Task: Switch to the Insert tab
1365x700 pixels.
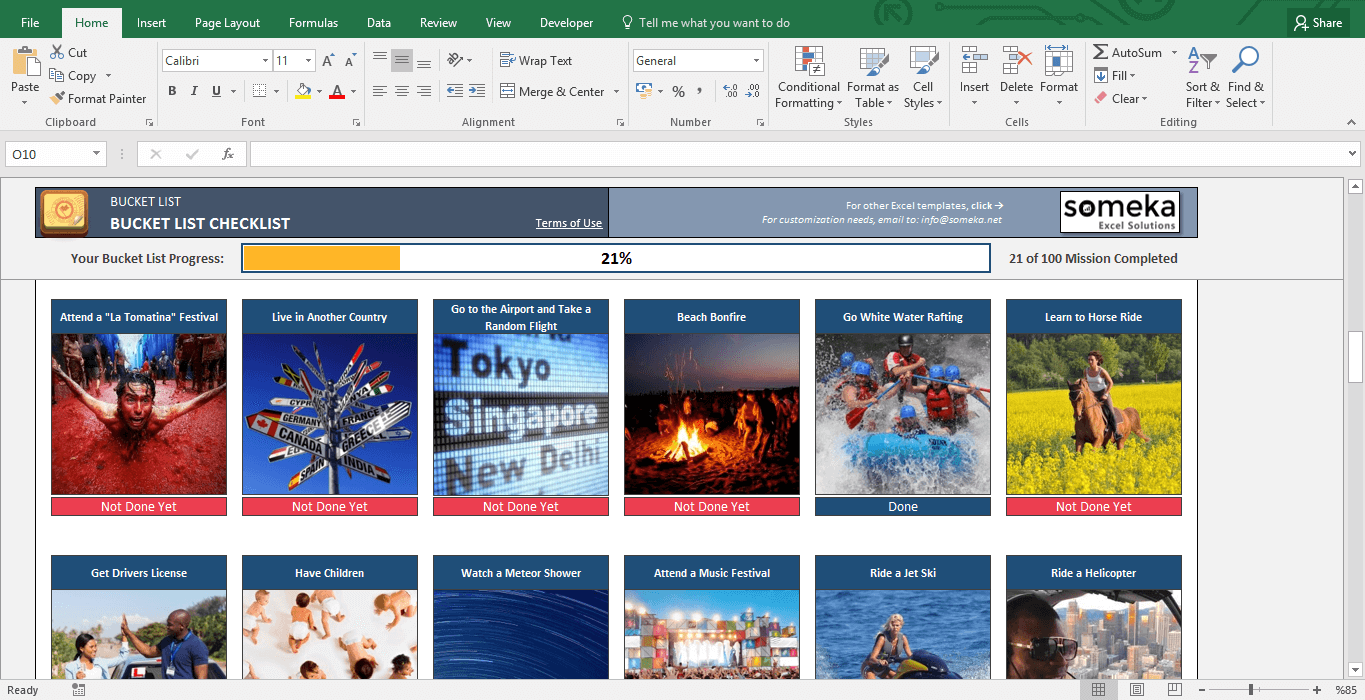Action: coord(152,22)
